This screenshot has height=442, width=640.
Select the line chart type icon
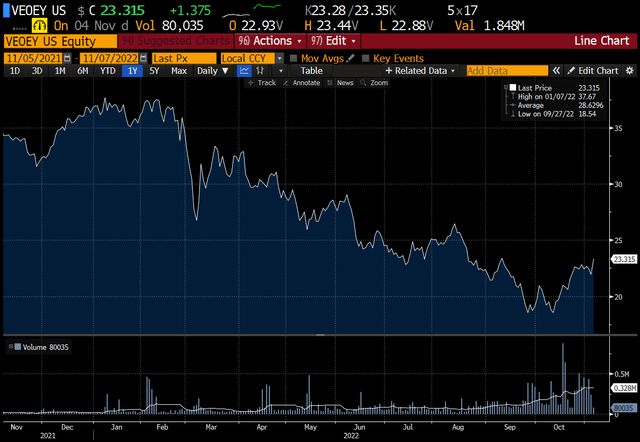tap(244, 71)
